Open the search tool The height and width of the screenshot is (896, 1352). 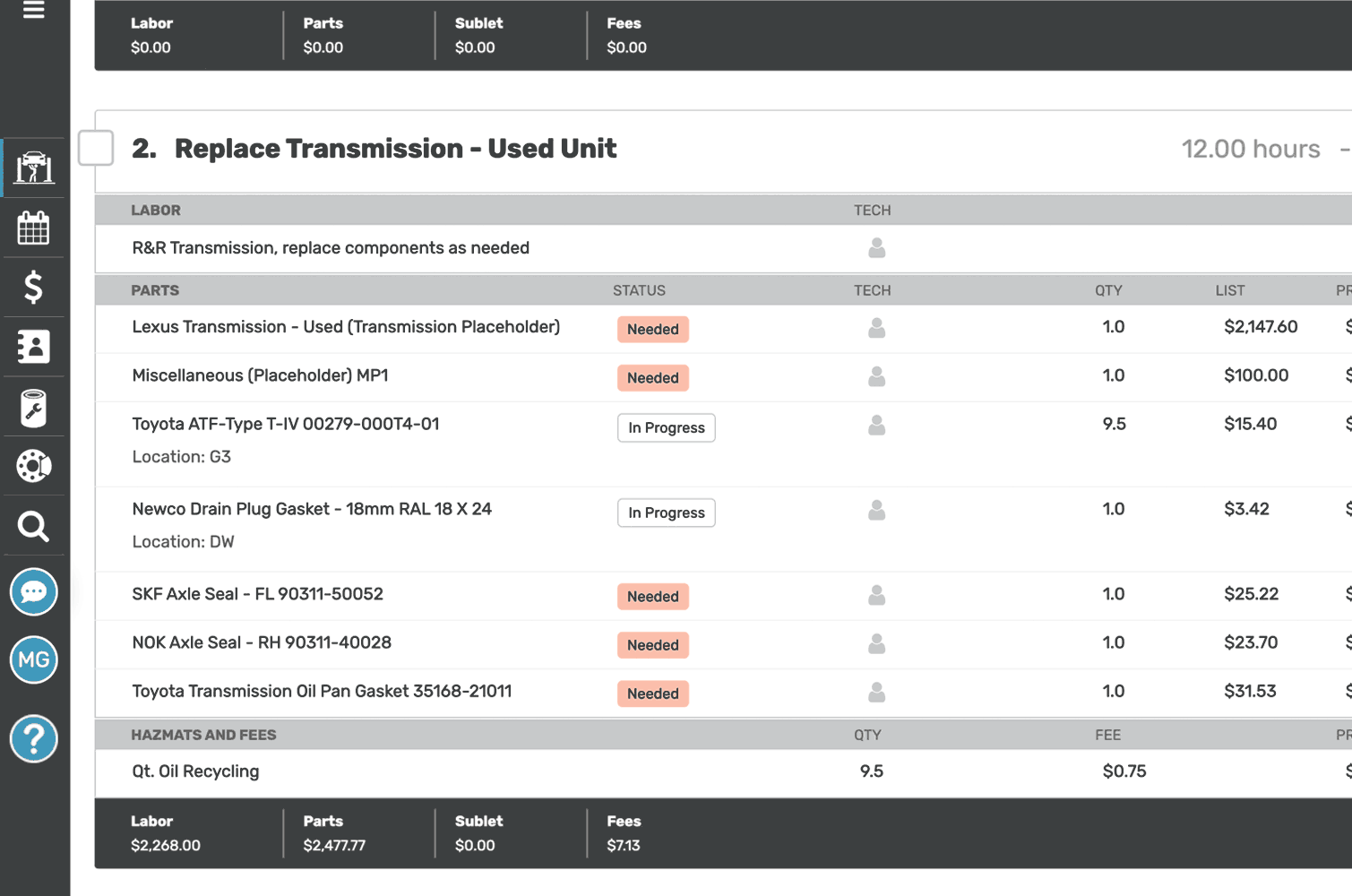point(33,526)
